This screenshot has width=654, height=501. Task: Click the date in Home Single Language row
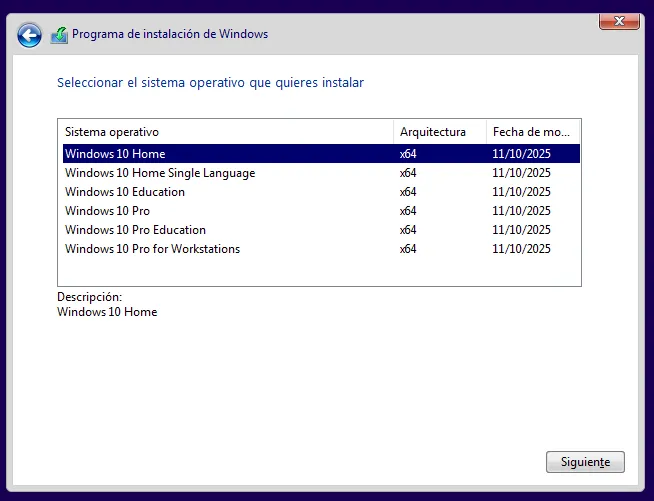click(x=521, y=173)
